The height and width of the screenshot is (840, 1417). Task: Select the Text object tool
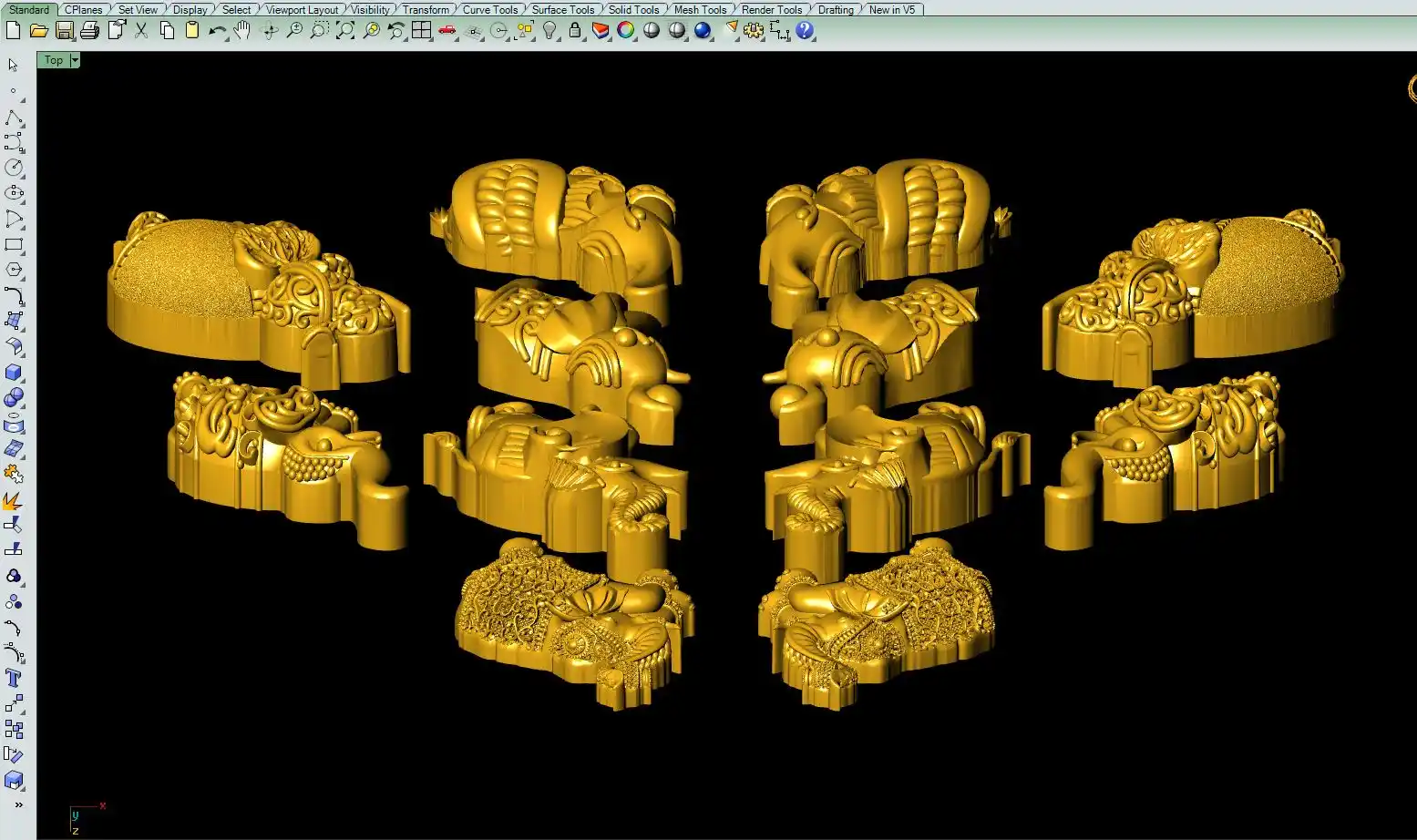click(14, 678)
